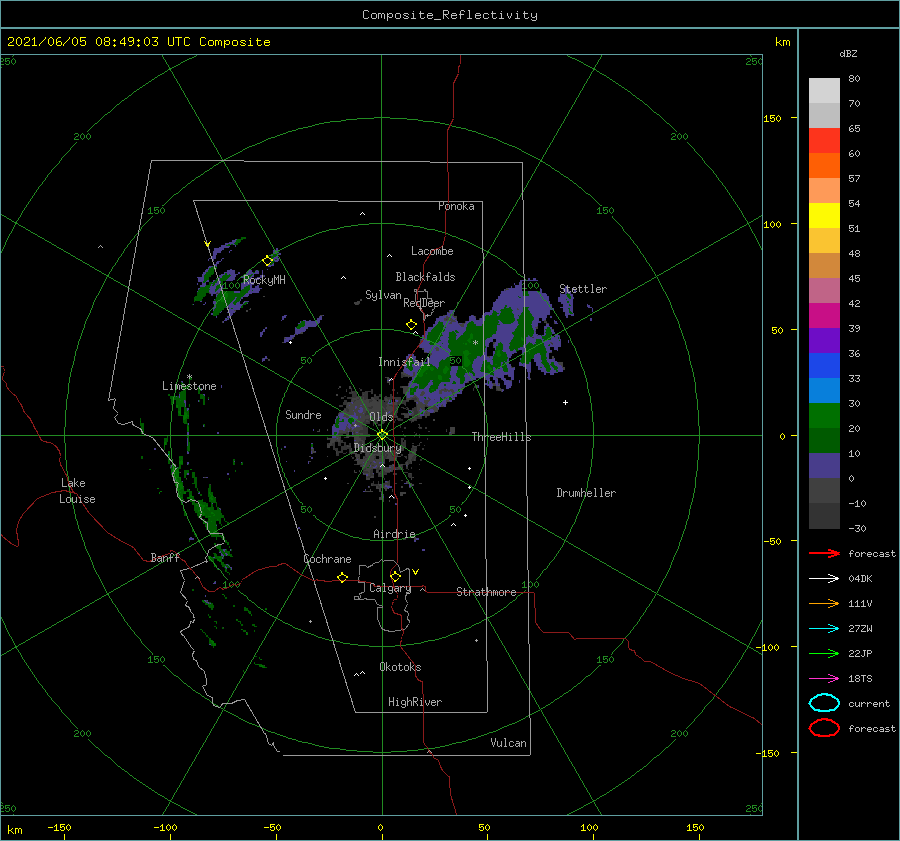
Task: Pick the red 65 dBZ color swatch
Action: point(824,141)
